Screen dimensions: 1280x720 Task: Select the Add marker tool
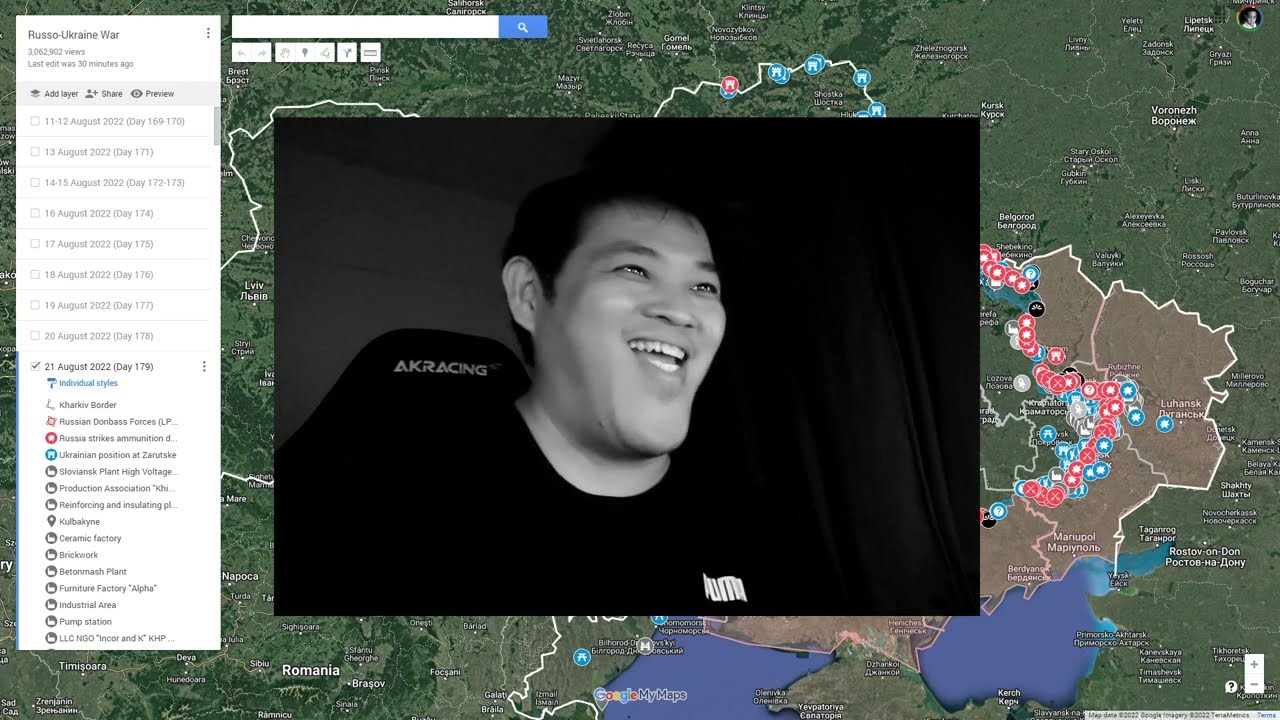pos(305,53)
